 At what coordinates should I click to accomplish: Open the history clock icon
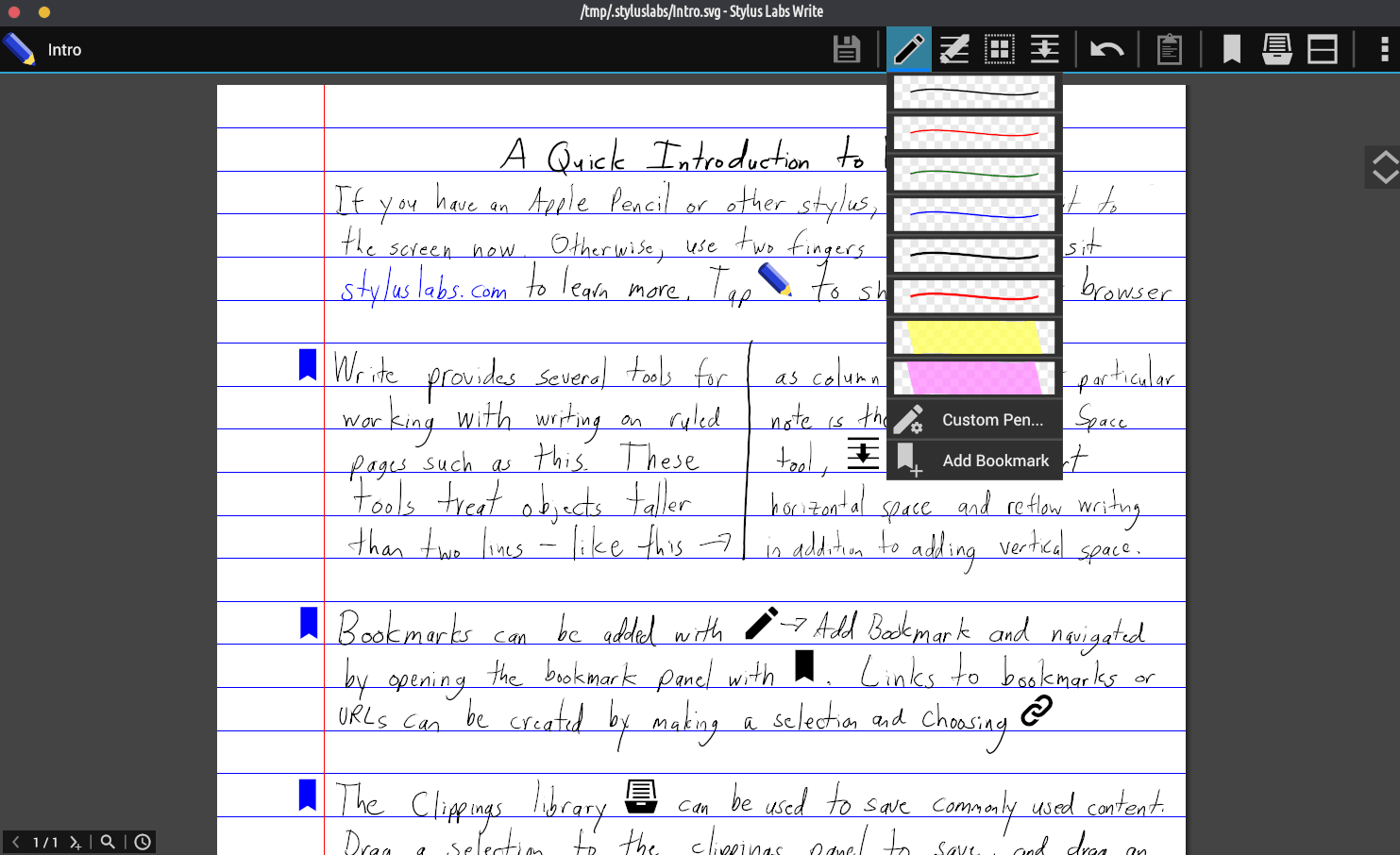pyautogui.click(x=143, y=842)
